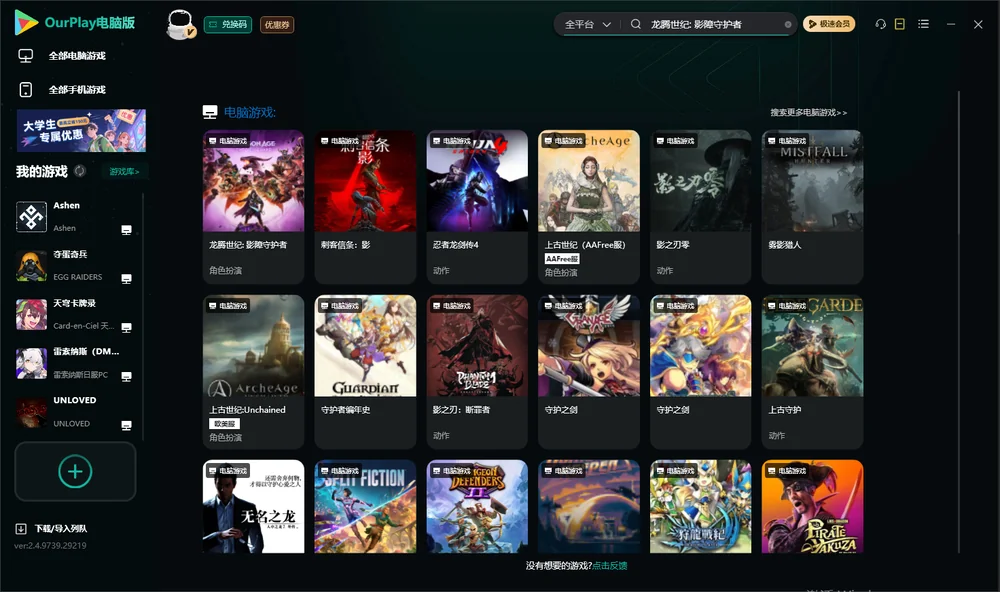The image size is (1000, 592).
Task: Open the user avatar profile
Action: 180,24
